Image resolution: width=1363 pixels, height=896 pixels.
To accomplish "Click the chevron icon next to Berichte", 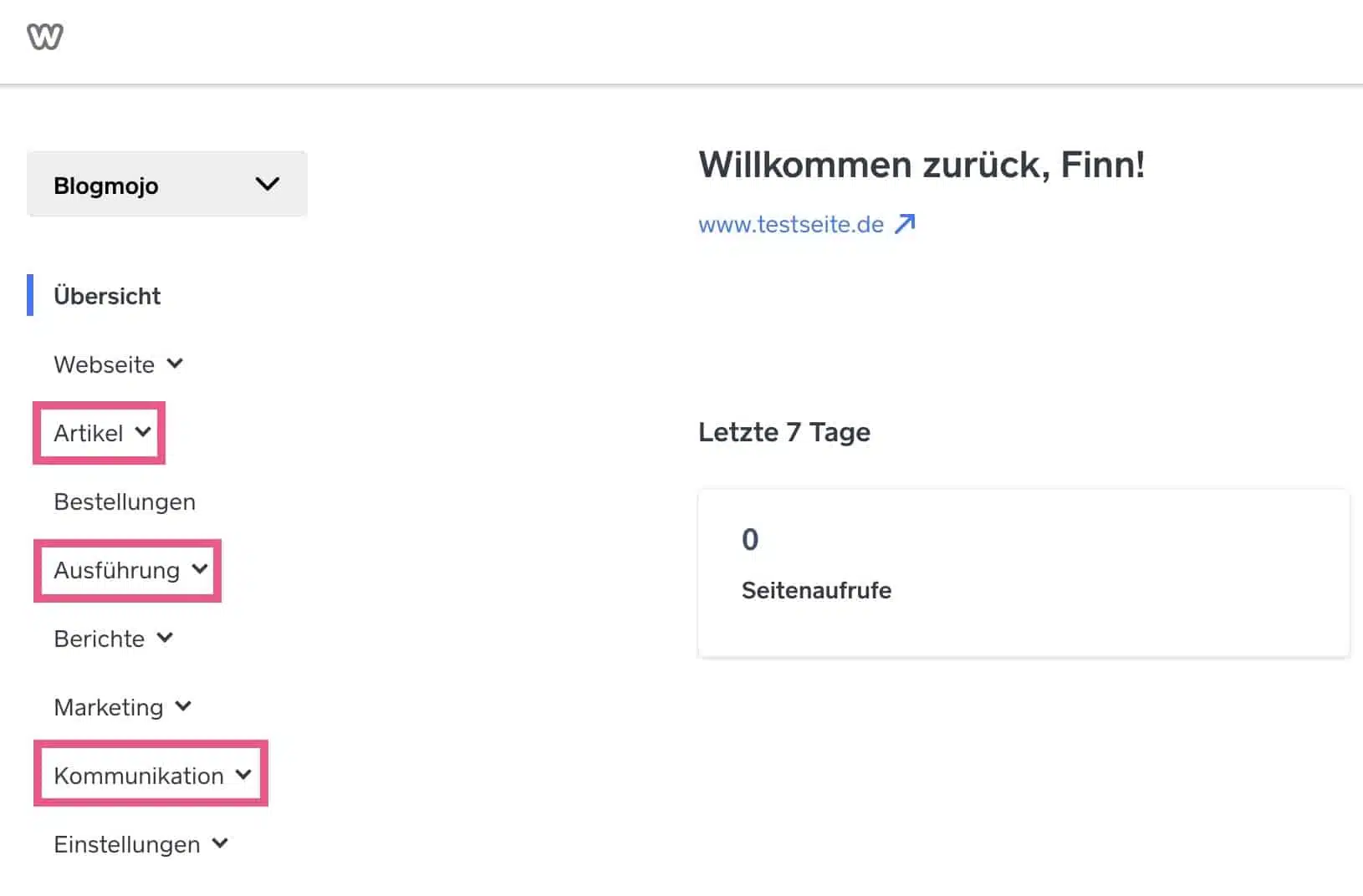I will [165, 638].
